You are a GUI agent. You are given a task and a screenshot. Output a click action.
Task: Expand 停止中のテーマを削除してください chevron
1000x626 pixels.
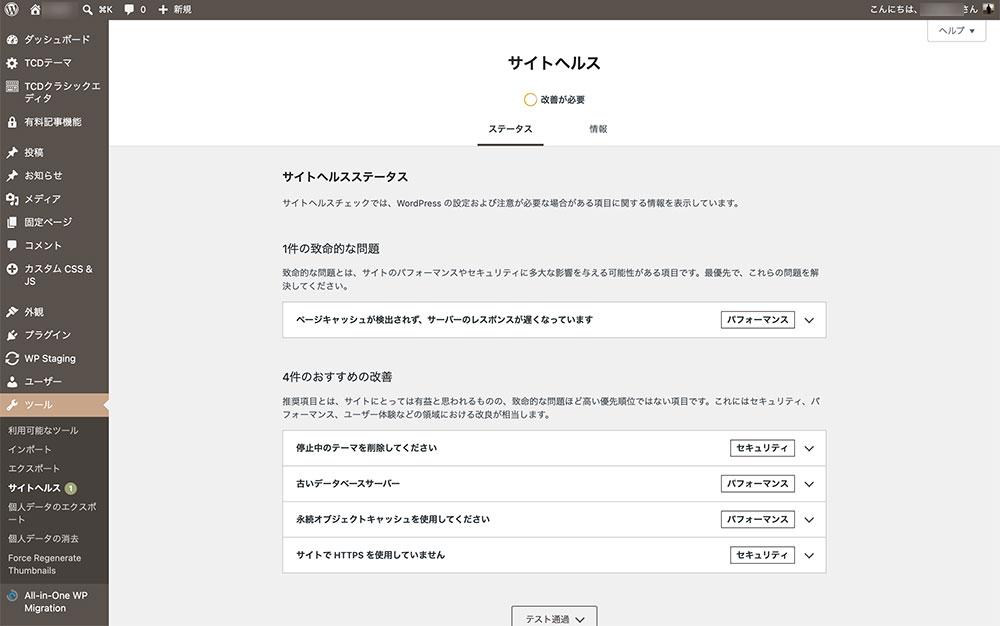(809, 448)
